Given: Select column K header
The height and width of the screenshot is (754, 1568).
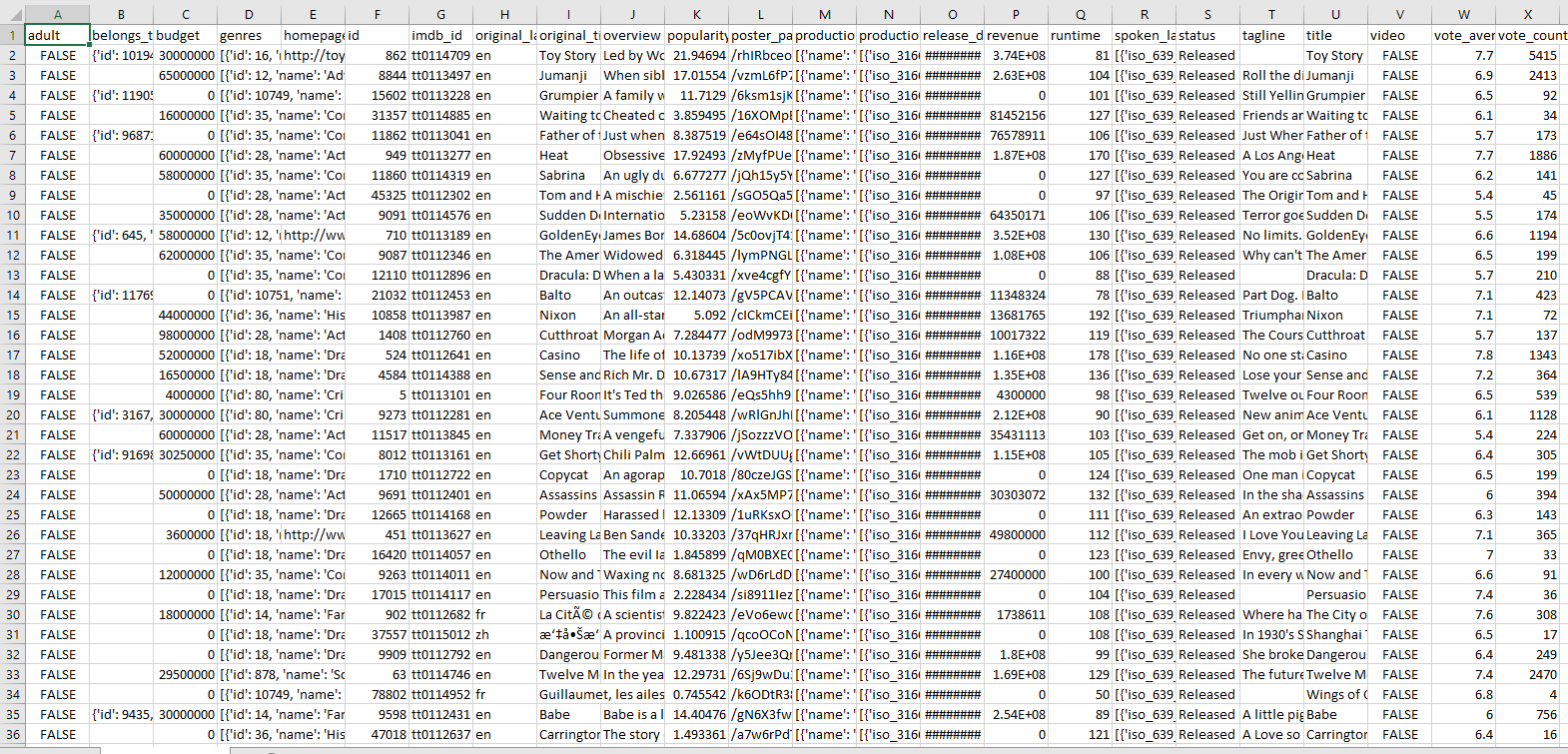Looking at the screenshot, I should (x=697, y=14).
